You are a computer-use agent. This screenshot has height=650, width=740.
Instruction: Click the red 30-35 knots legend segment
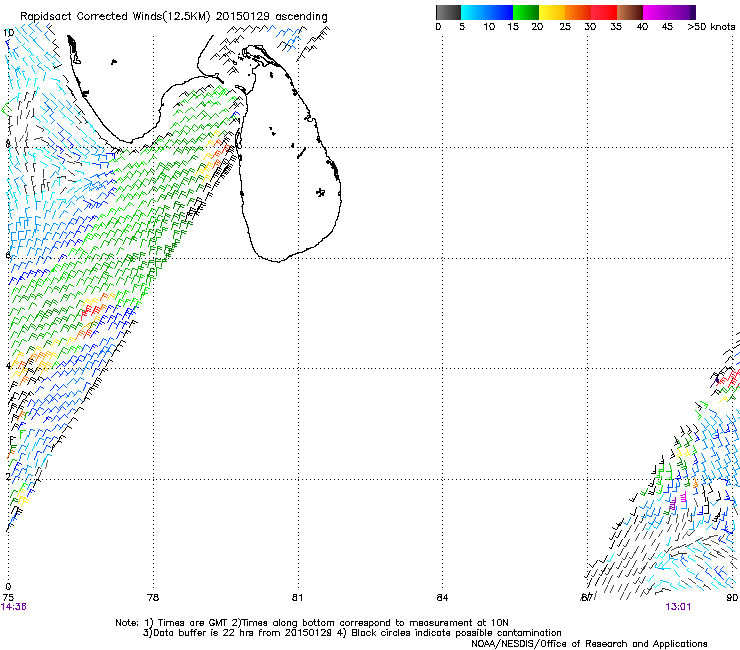click(604, 12)
